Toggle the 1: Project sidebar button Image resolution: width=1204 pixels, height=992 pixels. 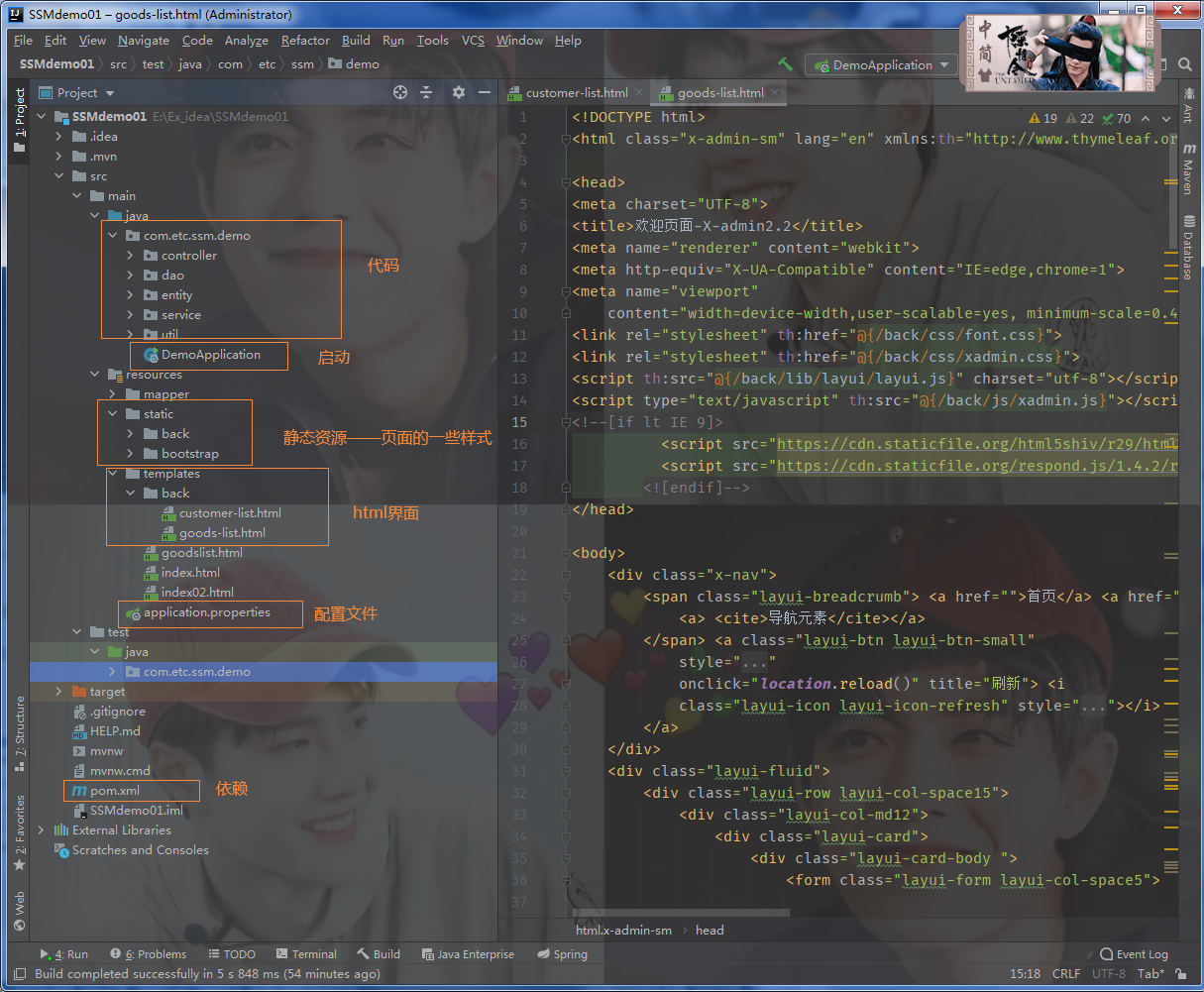(x=19, y=119)
